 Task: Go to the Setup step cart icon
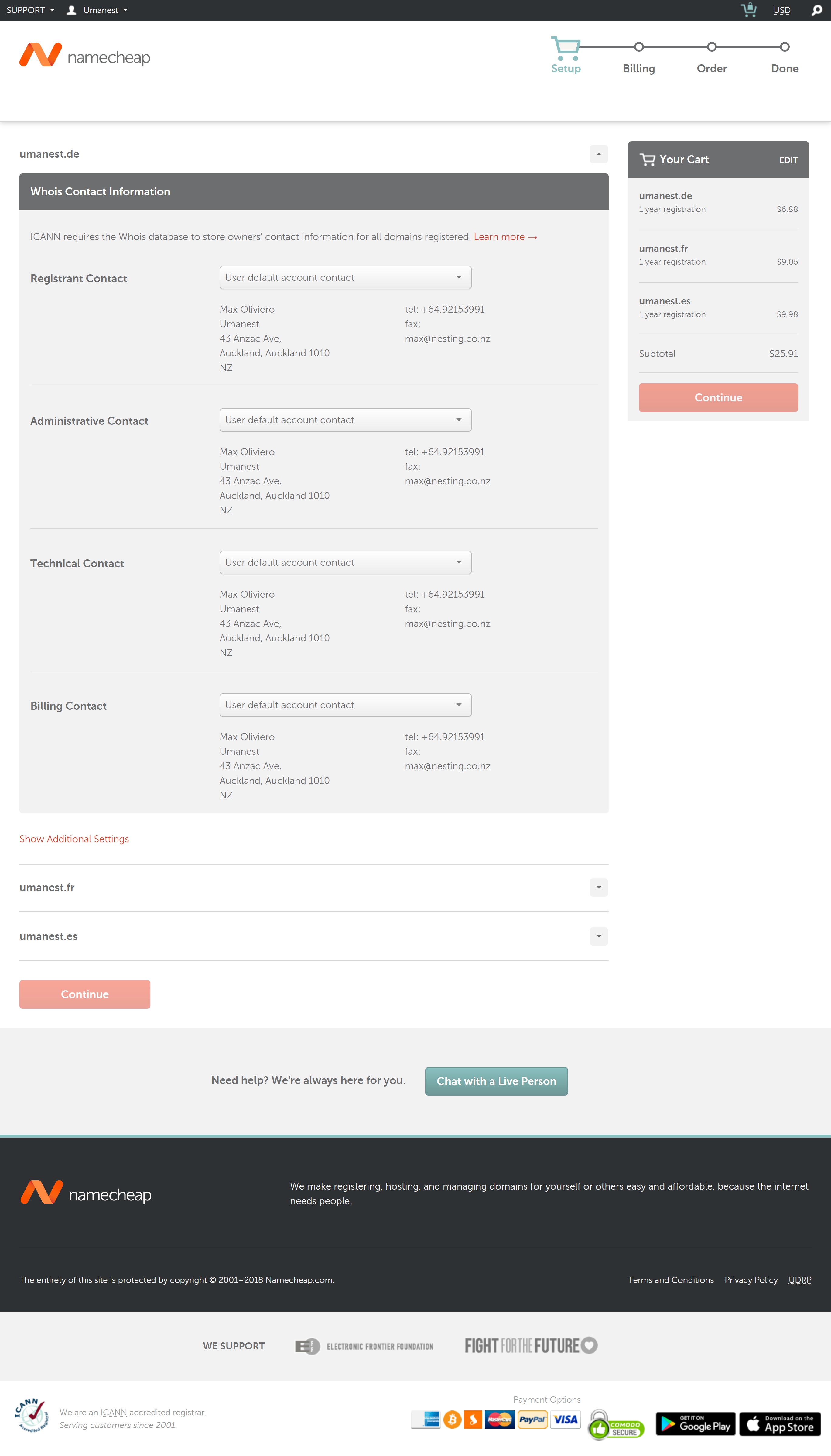[565, 49]
